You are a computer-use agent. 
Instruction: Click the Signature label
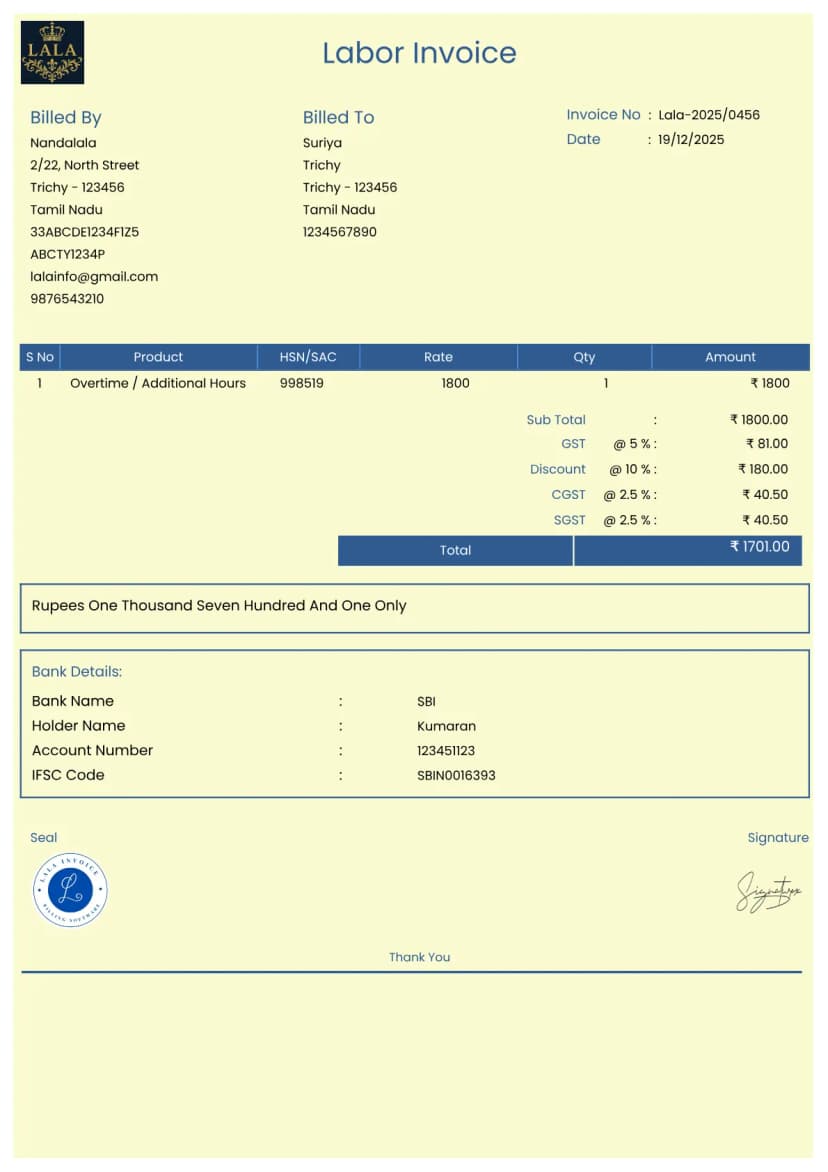778,838
